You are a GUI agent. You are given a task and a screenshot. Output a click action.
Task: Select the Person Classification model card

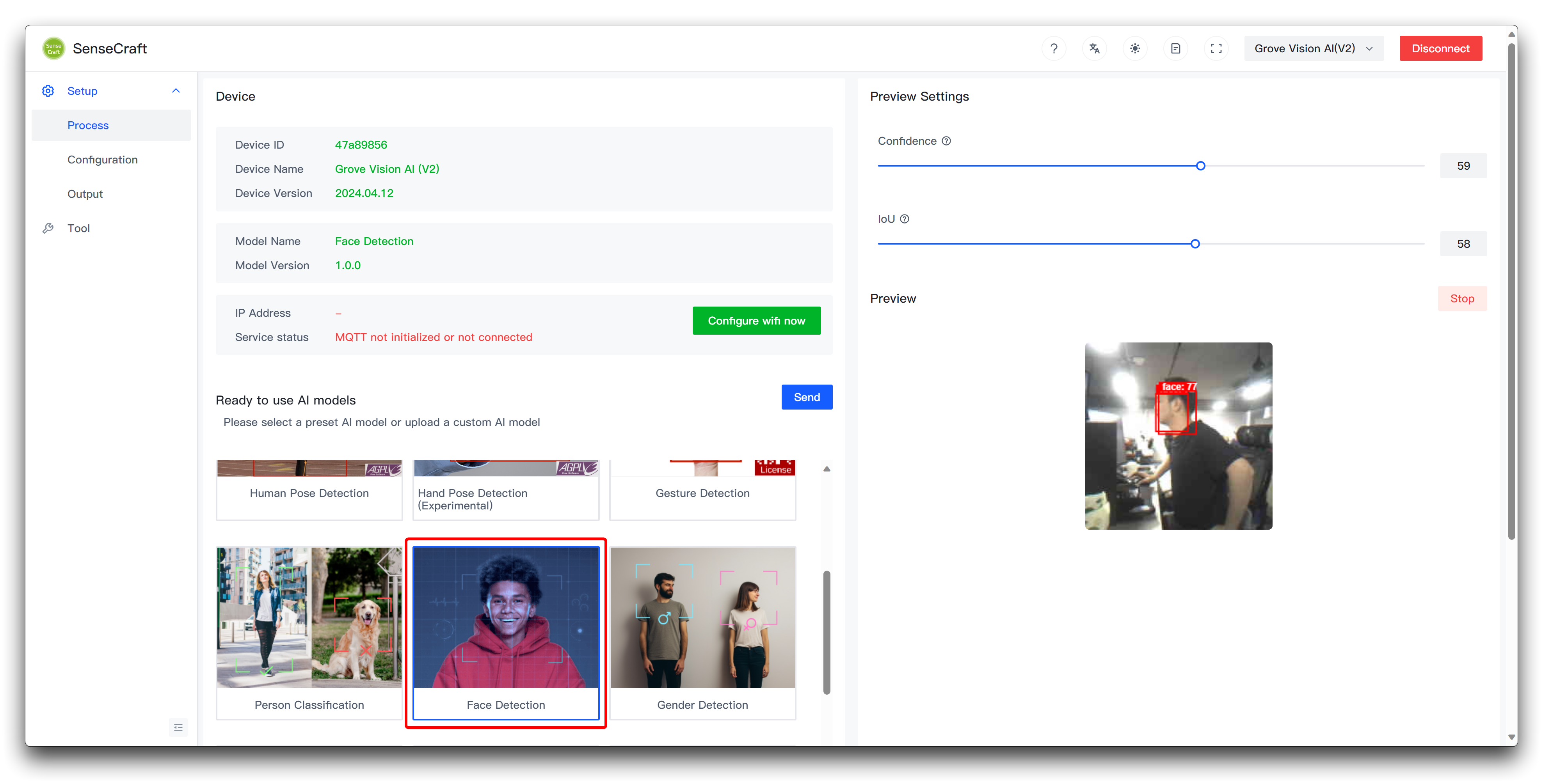[x=309, y=633]
